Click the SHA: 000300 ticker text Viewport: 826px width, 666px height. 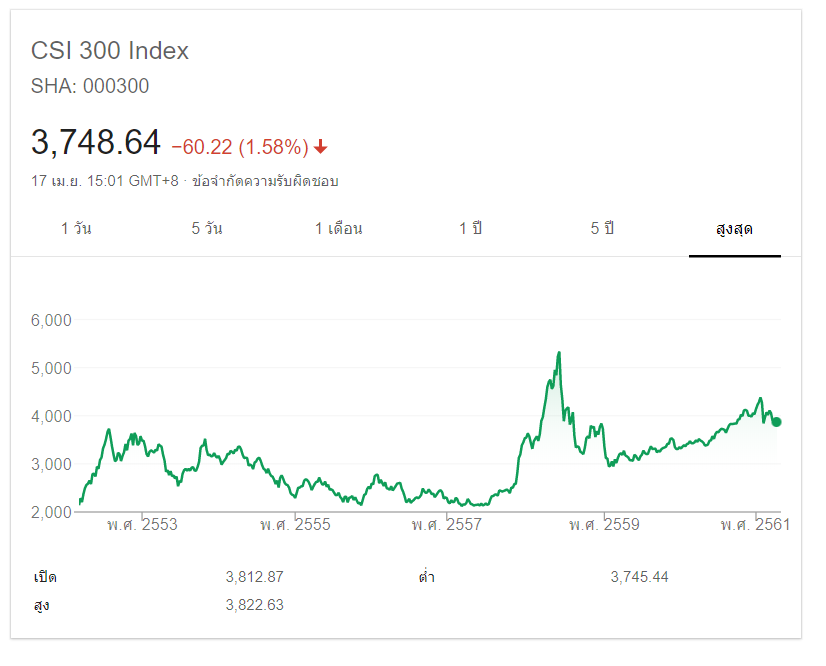tap(90, 86)
